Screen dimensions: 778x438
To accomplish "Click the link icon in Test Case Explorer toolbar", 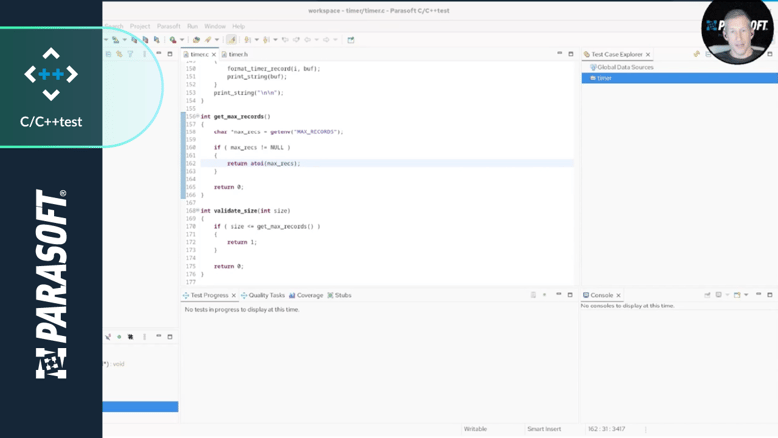I will (x=697, y=54).
